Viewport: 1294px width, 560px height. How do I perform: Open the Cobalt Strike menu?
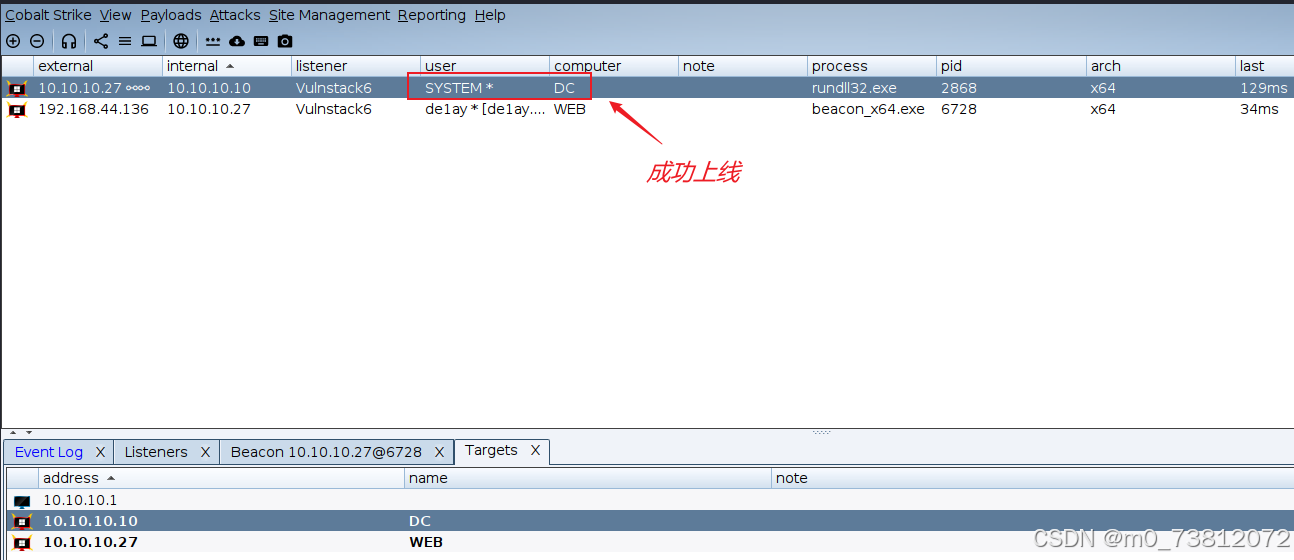(x=48, y=15)
